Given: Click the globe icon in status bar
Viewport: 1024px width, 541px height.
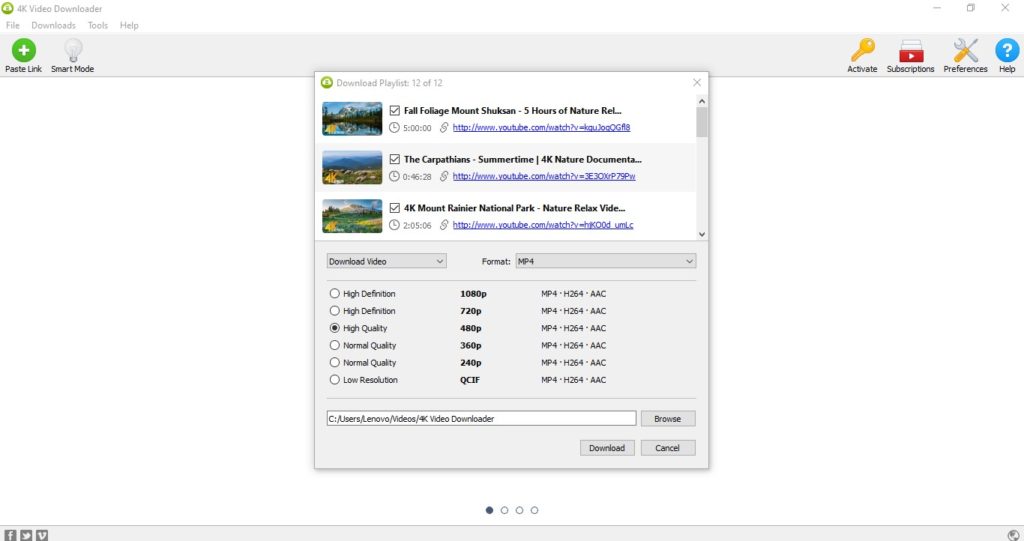Looking at the screenshot, I should 1013,534.
